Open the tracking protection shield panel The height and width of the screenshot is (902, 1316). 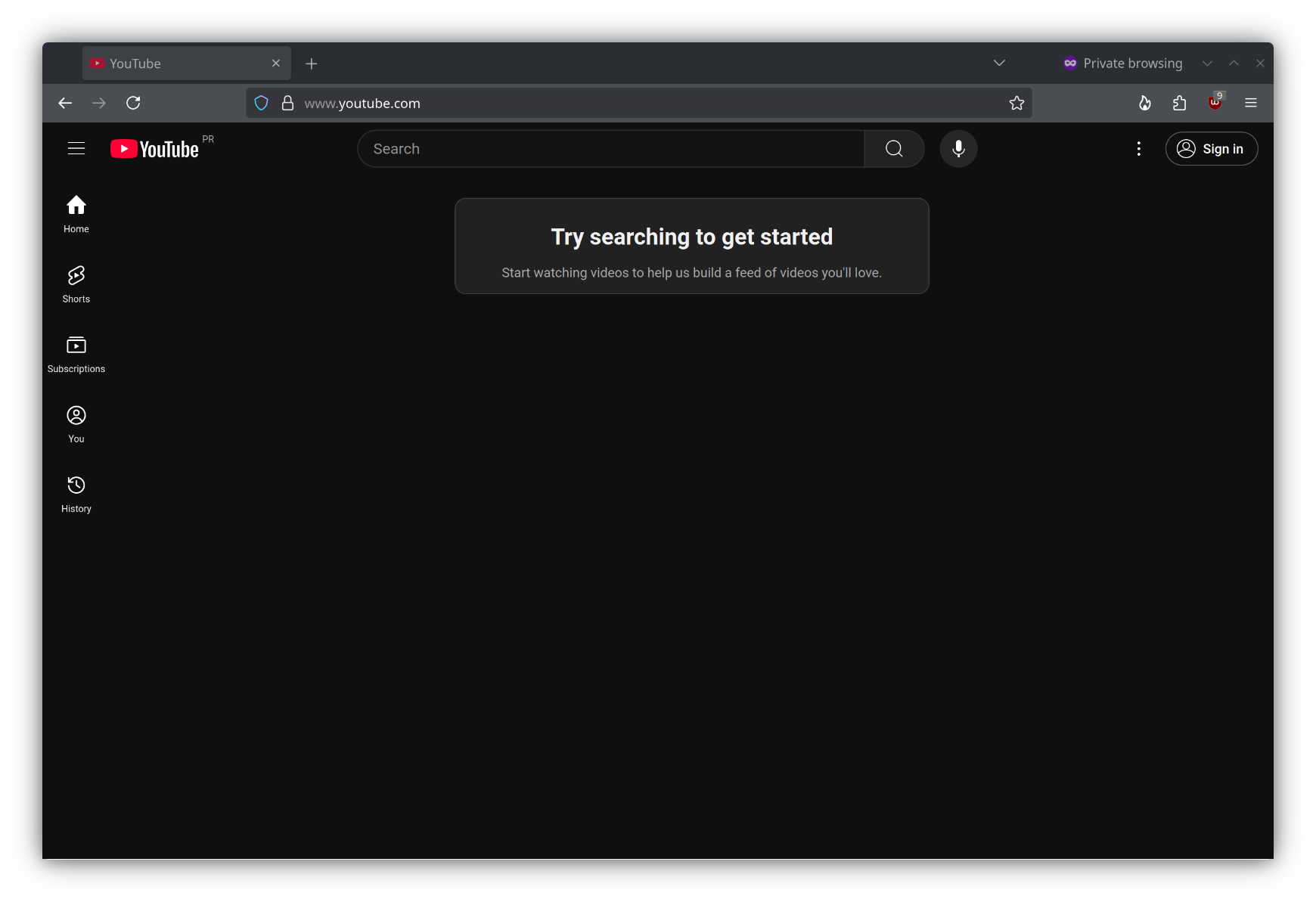coord(262,103)
